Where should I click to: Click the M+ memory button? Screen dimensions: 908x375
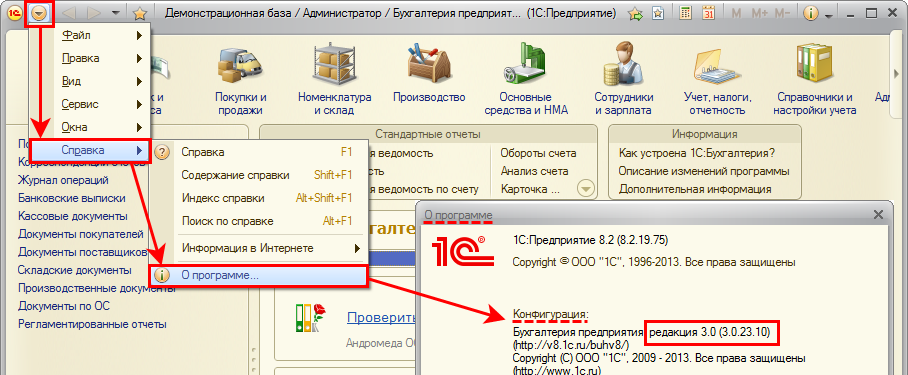click(x=759, y=13)
